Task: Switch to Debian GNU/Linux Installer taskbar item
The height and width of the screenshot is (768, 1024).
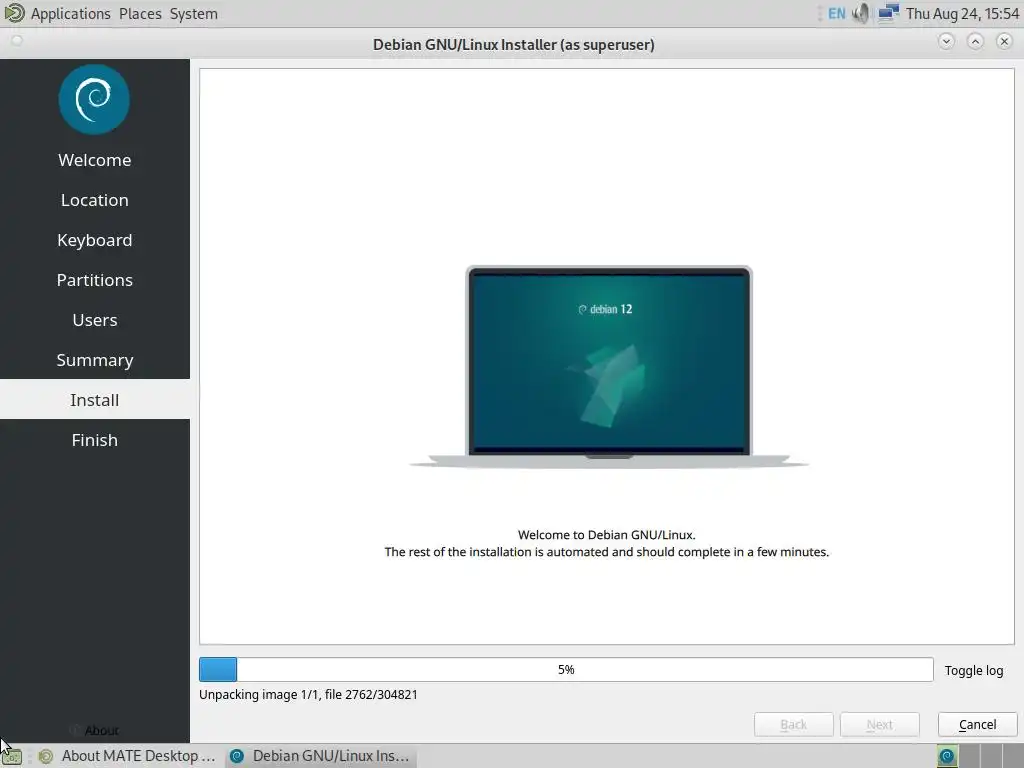Action: 321,756
